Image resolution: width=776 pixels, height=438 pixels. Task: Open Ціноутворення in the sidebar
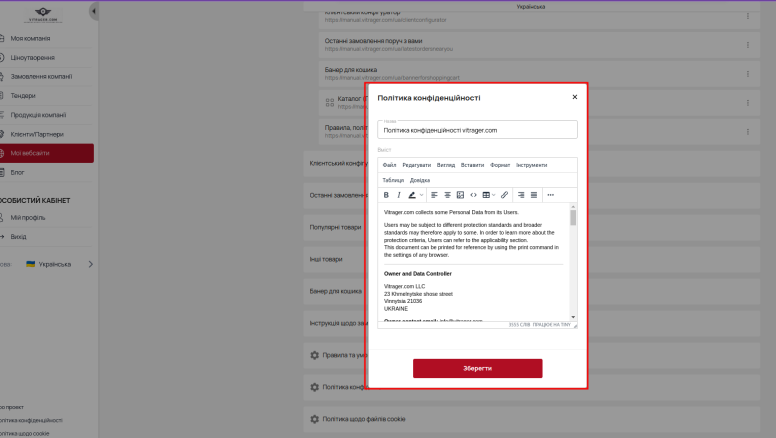point(32,58)
